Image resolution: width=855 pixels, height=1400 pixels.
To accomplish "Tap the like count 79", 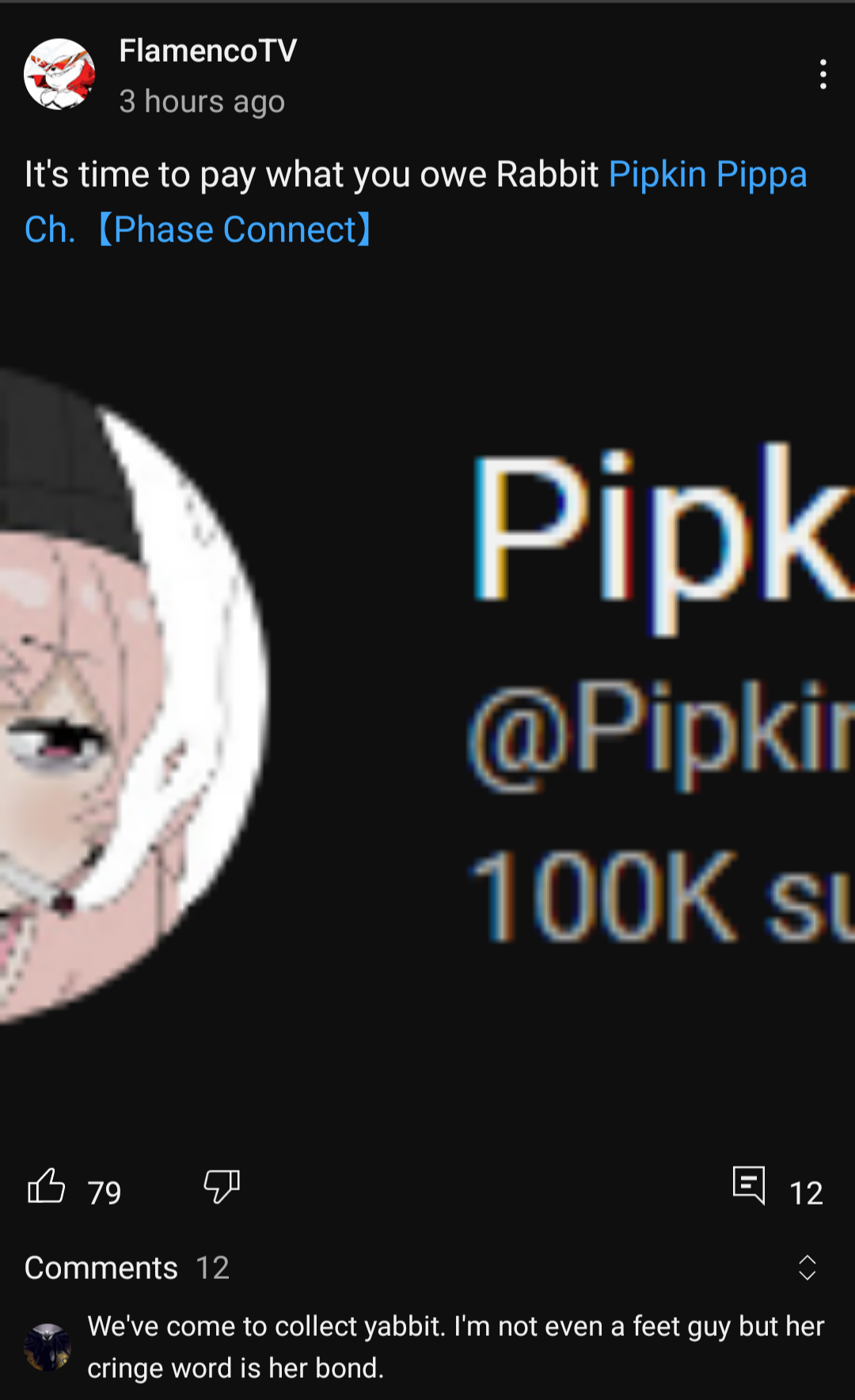I will pos(104,1193).
